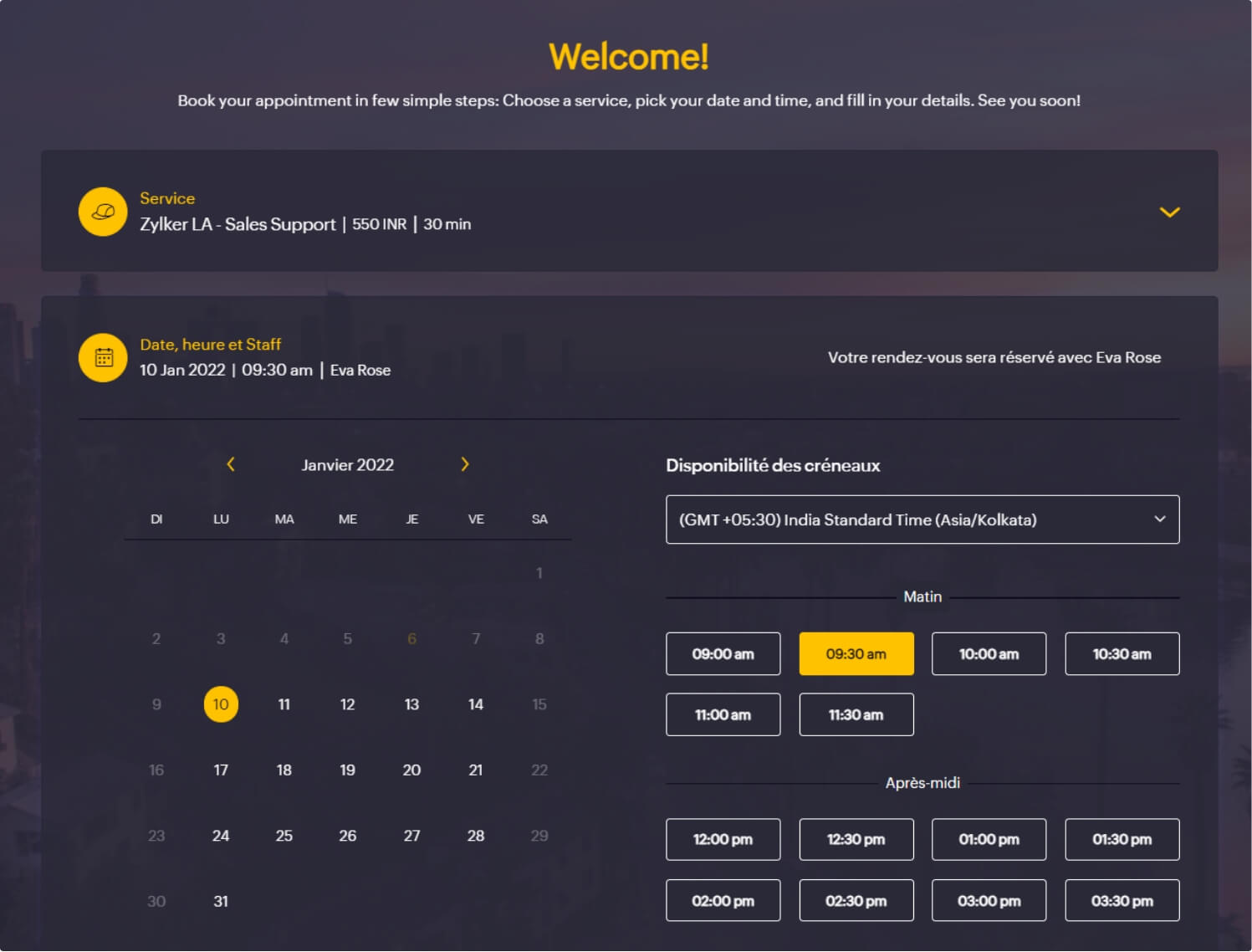Click the Votre rendez-vous sera réservé notice
This screenshot has width=1252, height=952.
(994, 358)
